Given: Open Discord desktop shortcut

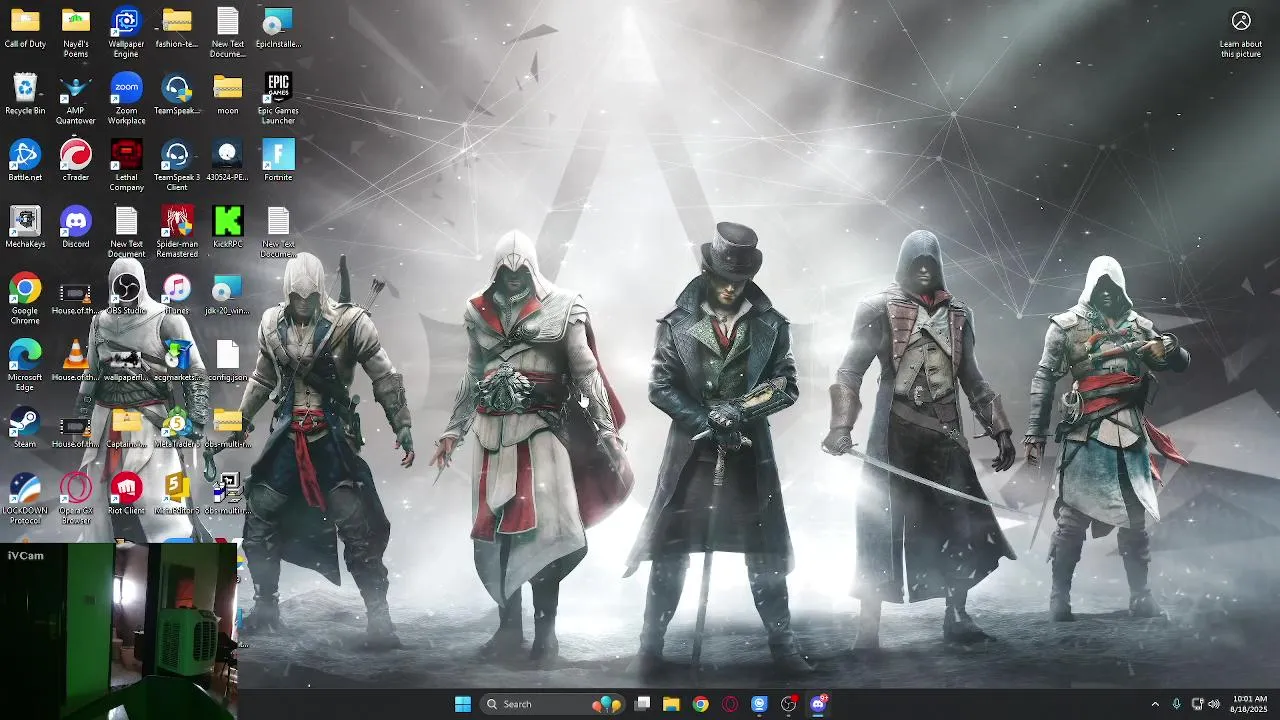Looking at the screenshot, I should coord(76,229).
